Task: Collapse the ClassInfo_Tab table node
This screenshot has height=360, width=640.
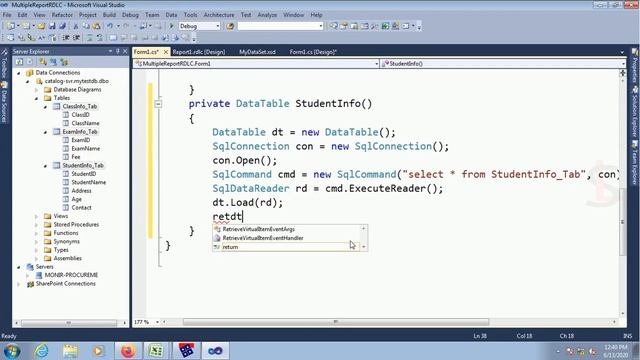Action: coord(45,107)
